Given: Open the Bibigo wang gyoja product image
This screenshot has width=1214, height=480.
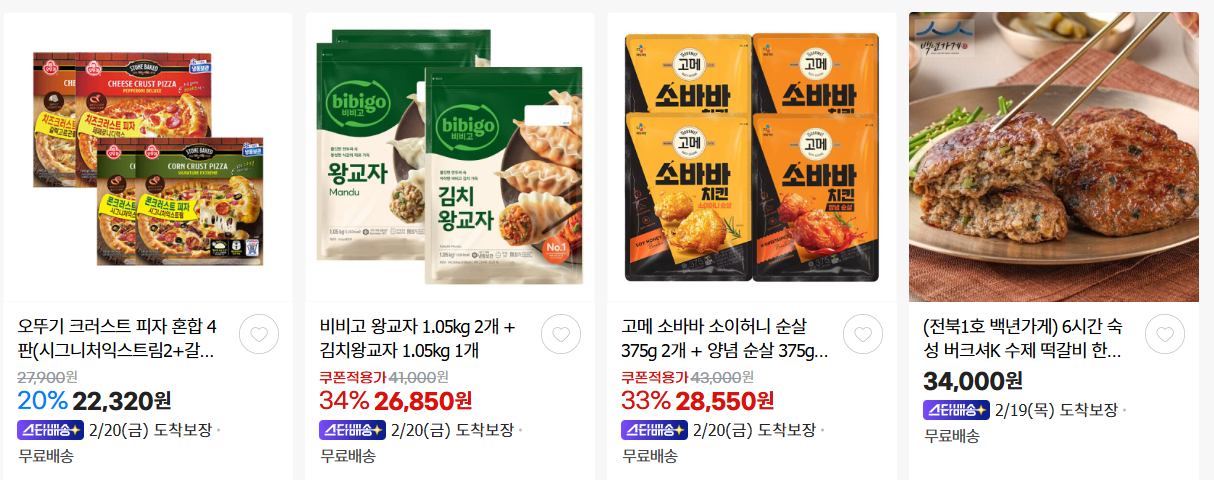Looking at the screenshot, I should [x=450, y=157].
